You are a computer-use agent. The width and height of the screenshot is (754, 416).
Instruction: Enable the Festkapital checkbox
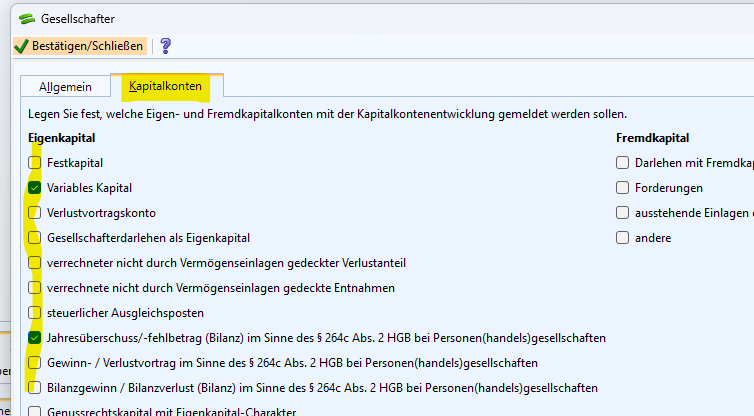tap(35, 162)
